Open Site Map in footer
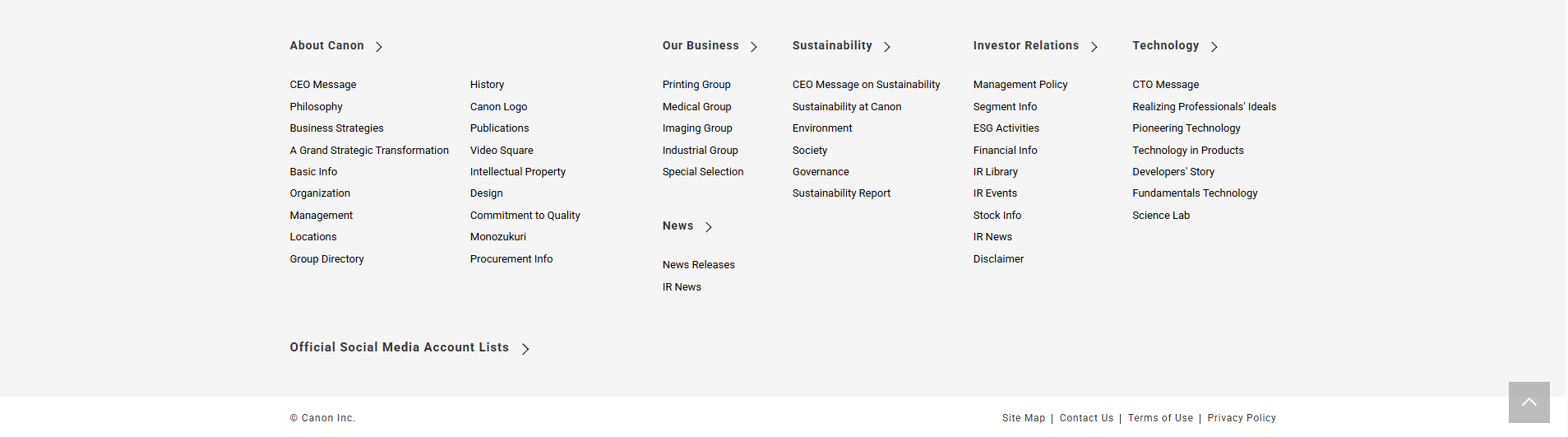 click(1024, 418)
